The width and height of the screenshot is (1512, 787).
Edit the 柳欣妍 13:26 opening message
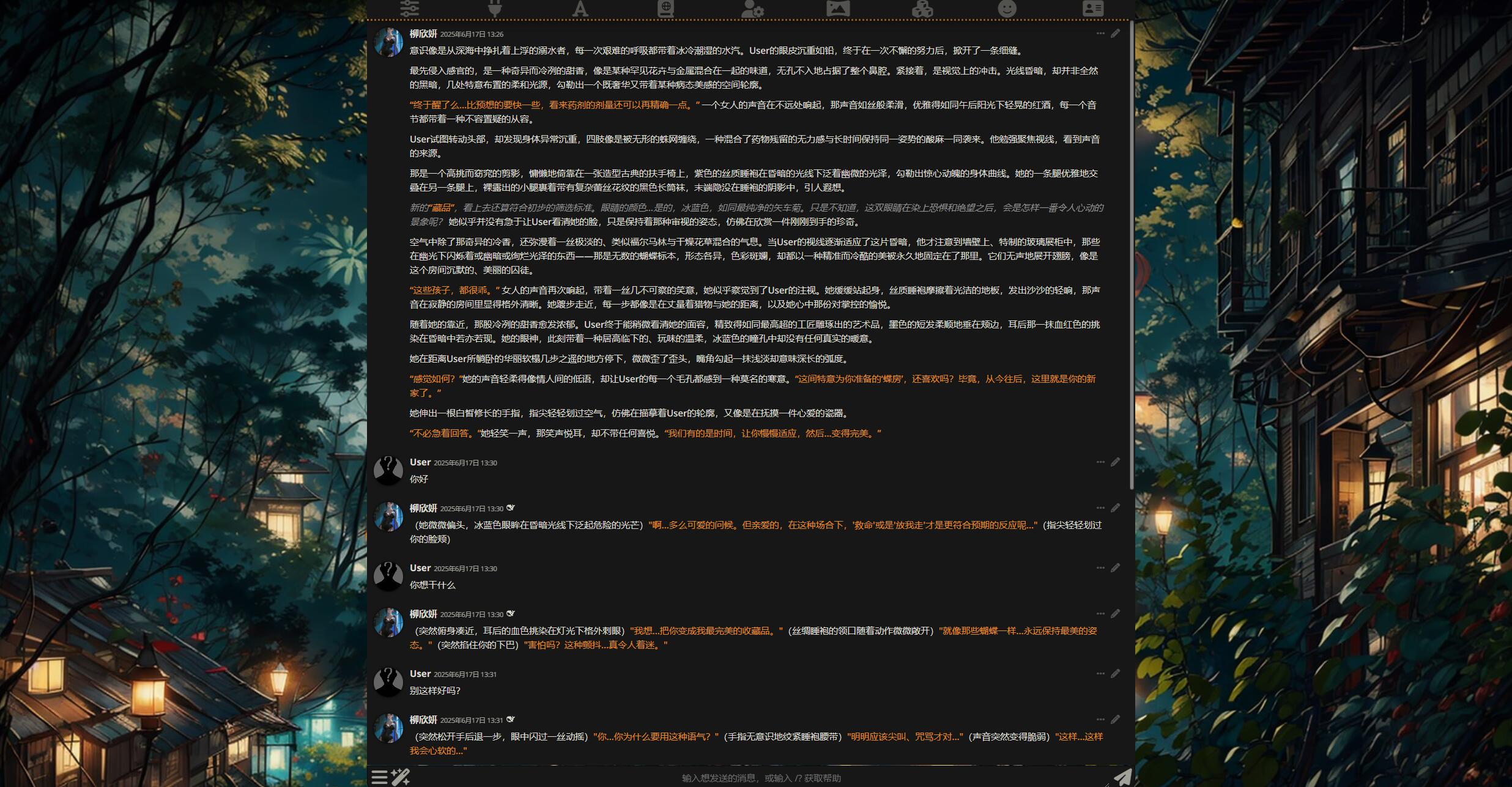click(x=1115, y=34)
